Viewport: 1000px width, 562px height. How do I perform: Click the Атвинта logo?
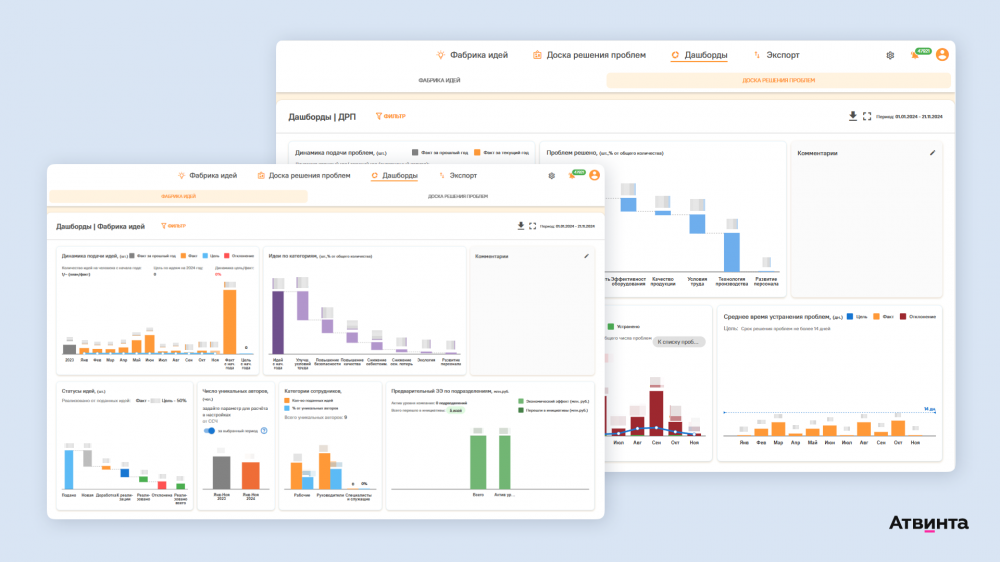point(929,524)
